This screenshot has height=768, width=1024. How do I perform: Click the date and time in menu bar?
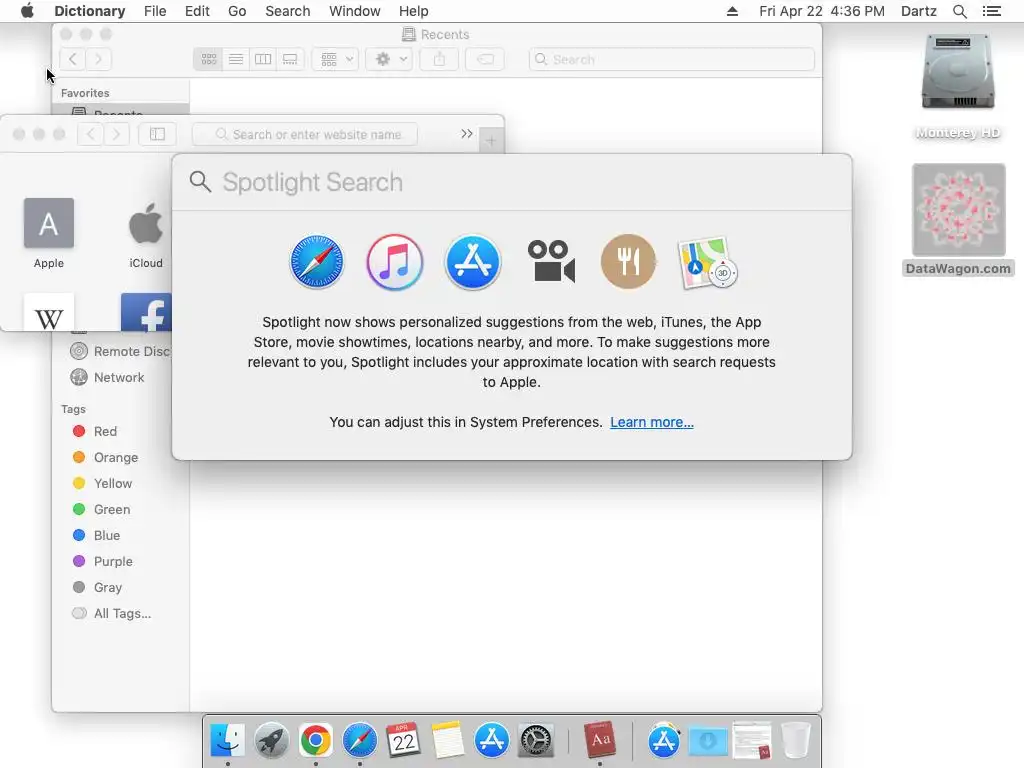click(822, 11)
